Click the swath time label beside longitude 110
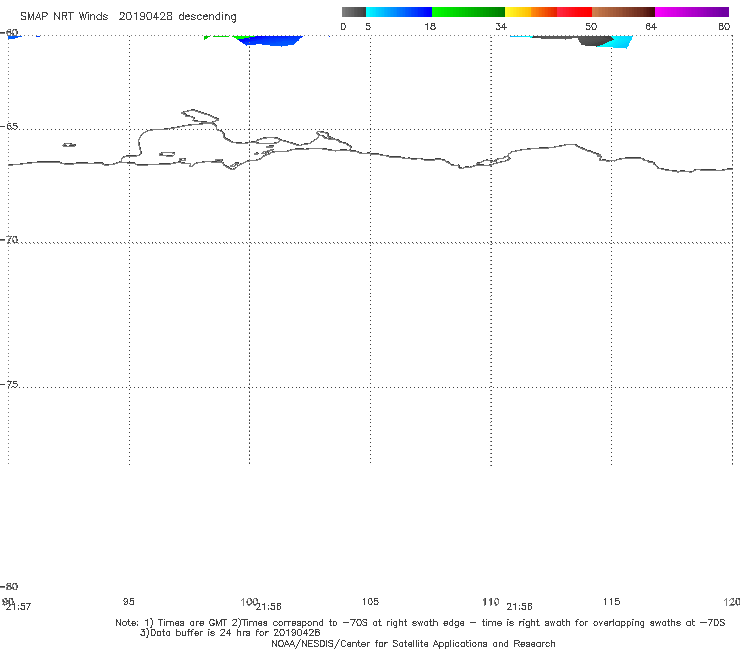The image size is (740, 650). tap(520, 607)
